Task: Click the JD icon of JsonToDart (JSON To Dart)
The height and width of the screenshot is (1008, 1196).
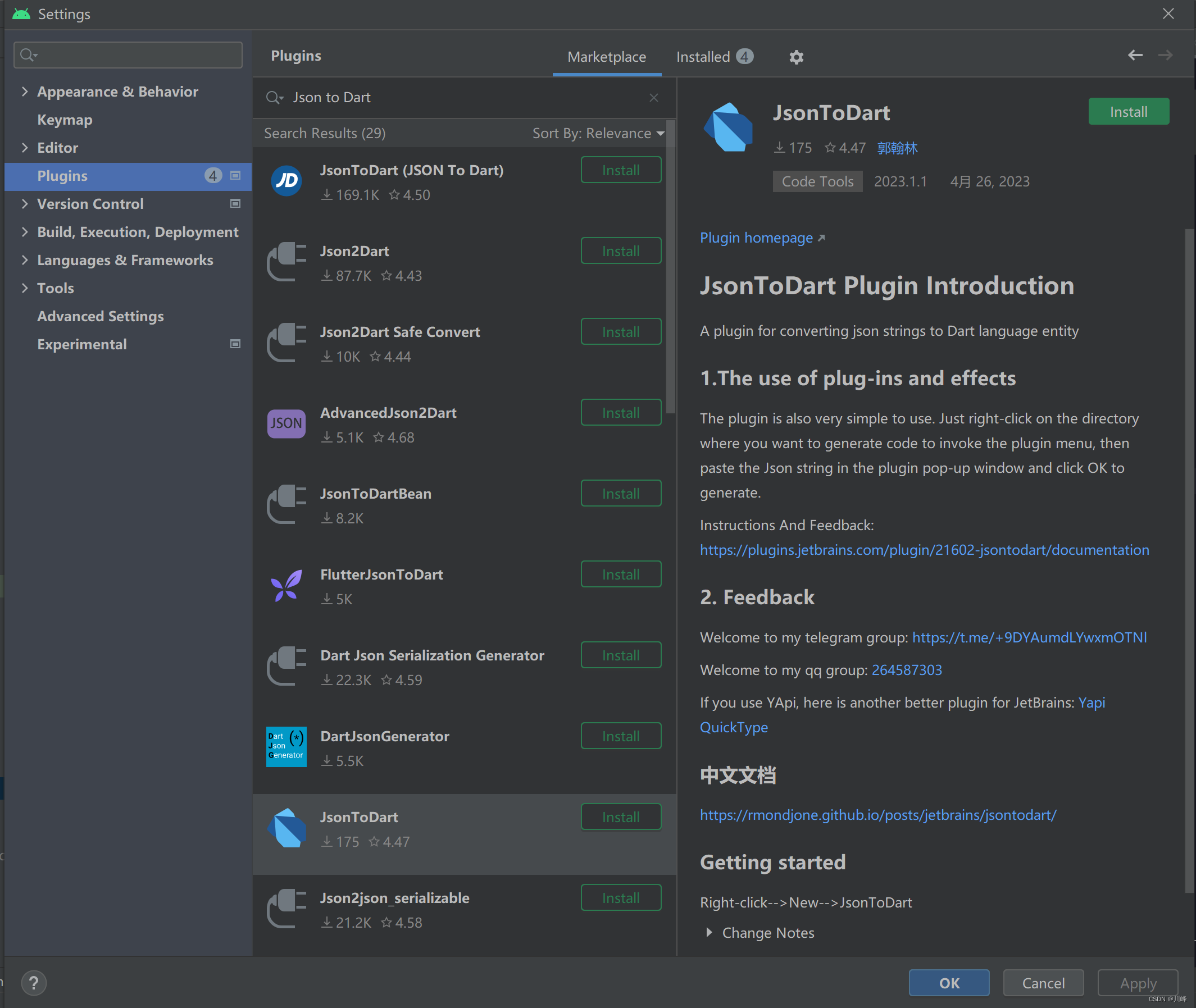Action: click(287, 181)
